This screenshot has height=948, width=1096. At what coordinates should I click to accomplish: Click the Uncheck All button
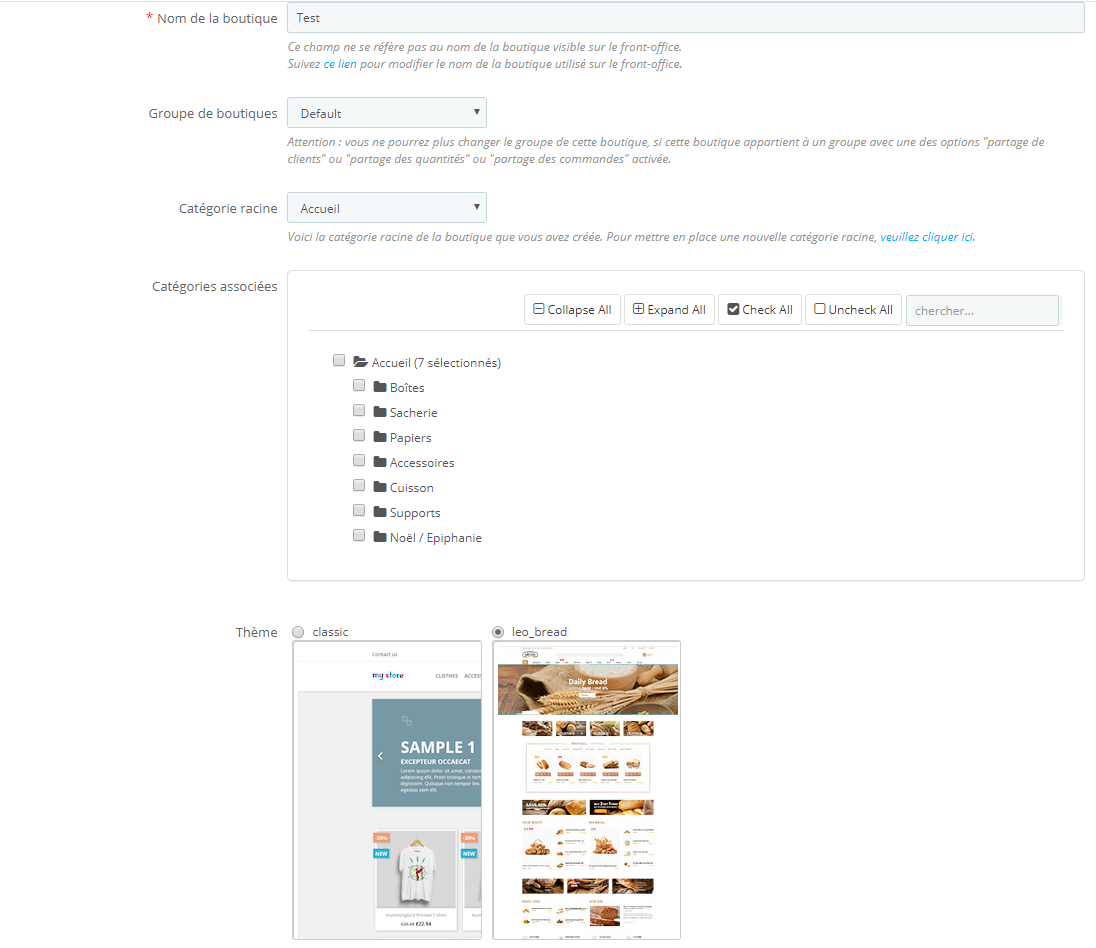[853, 310]
